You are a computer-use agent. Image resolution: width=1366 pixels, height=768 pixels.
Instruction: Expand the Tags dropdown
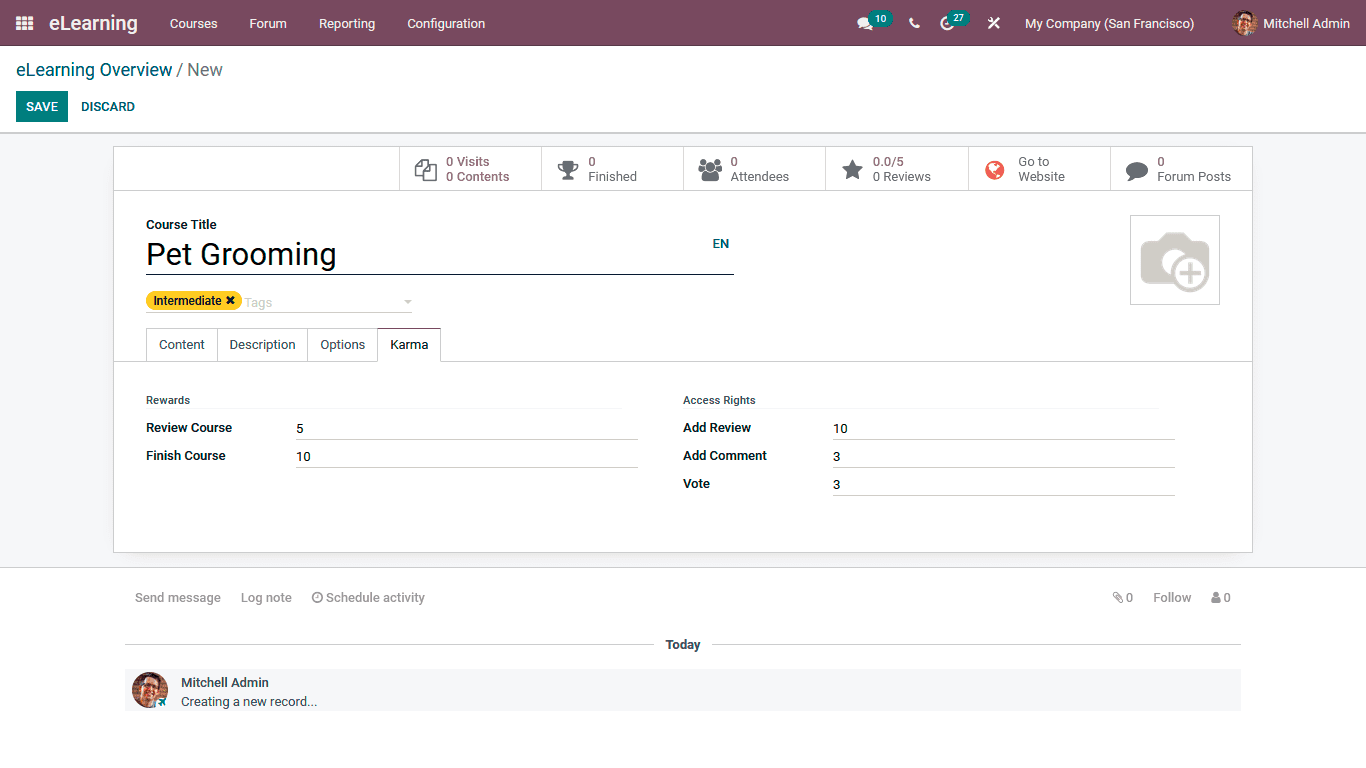pos(407,301)
